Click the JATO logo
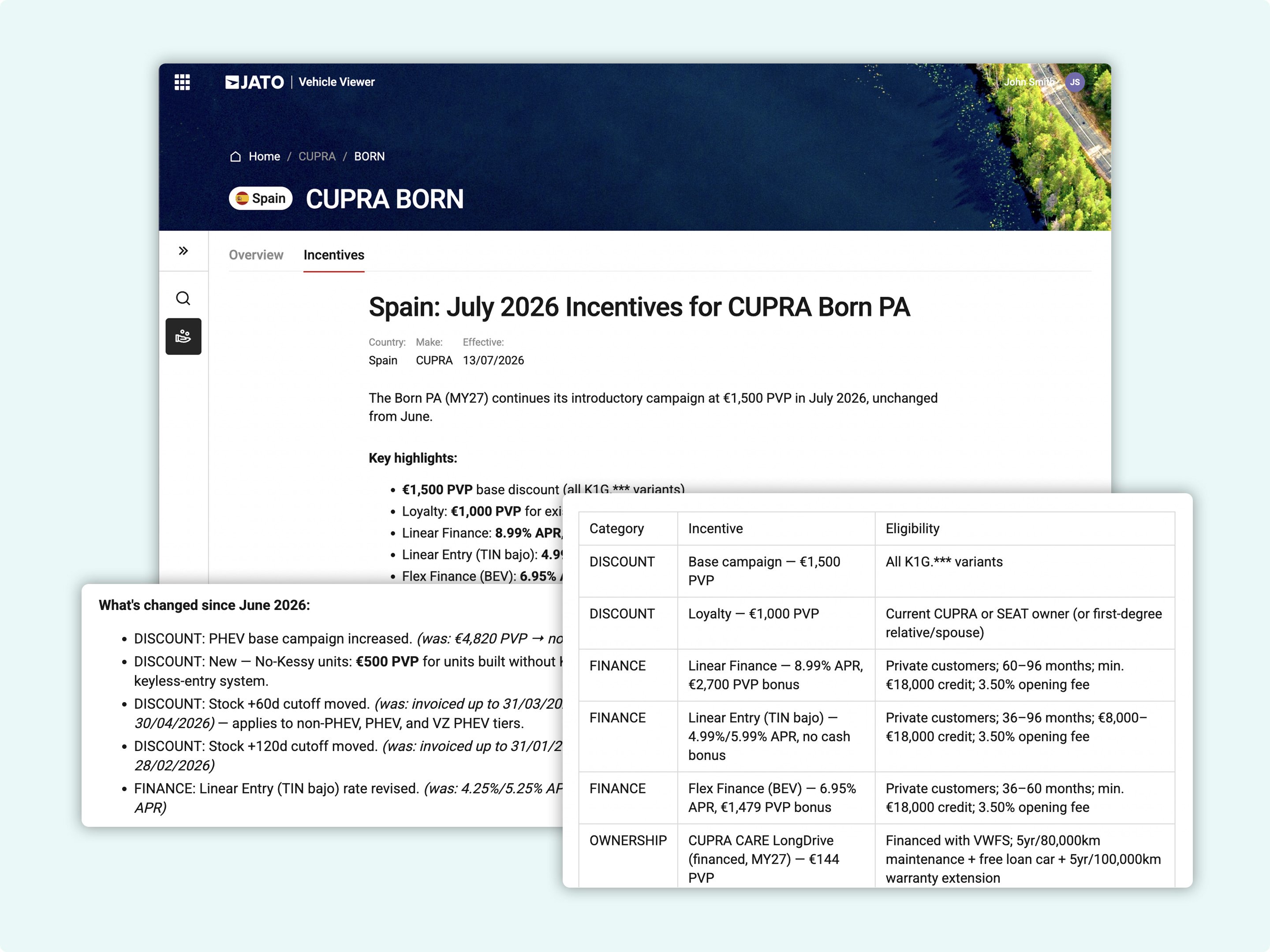 point(254,82)
